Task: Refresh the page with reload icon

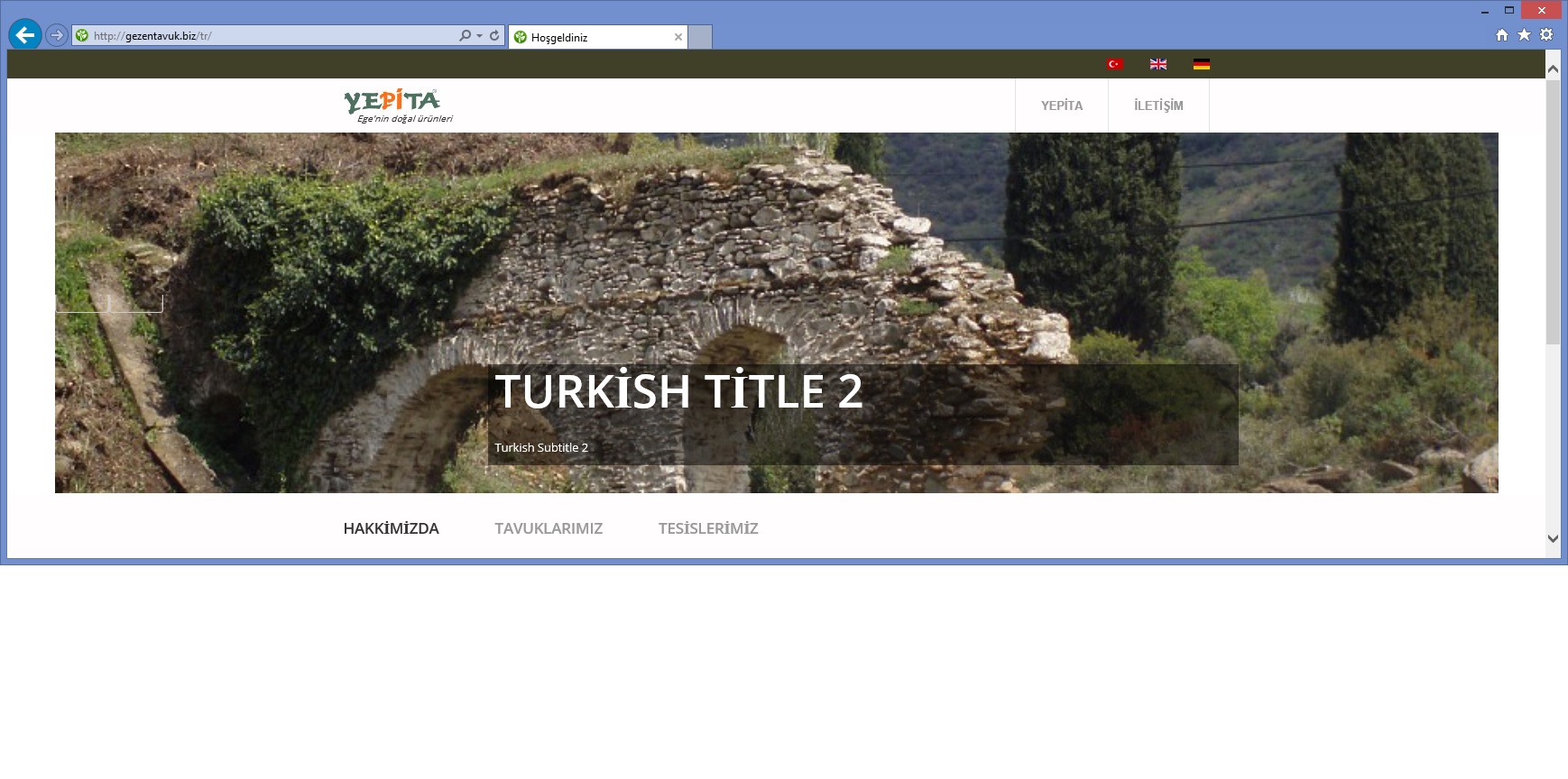Action: (494, 36)
